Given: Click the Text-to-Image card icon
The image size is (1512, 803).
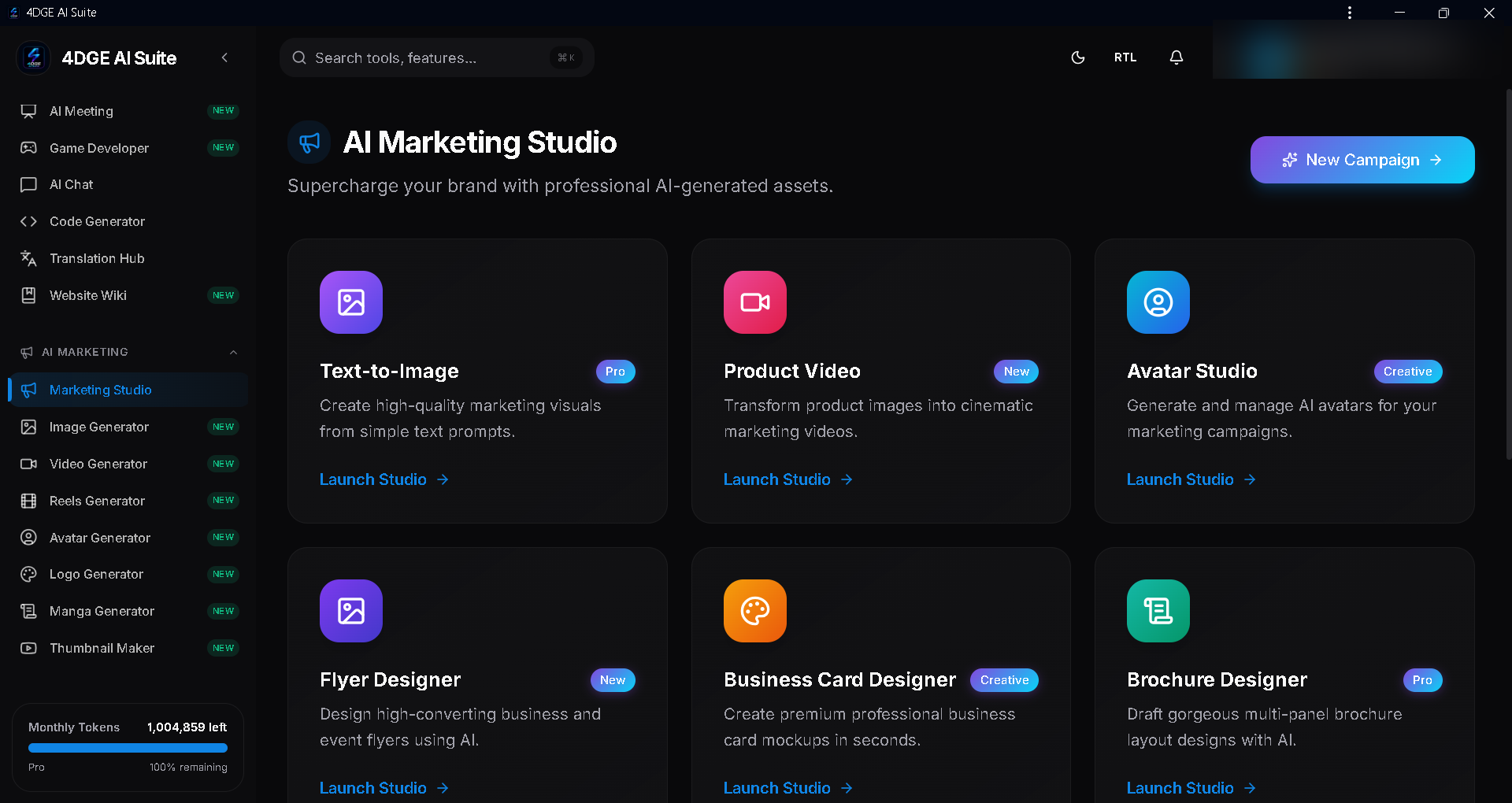Looking at the screenshot, I should click(x=351, y=302).
